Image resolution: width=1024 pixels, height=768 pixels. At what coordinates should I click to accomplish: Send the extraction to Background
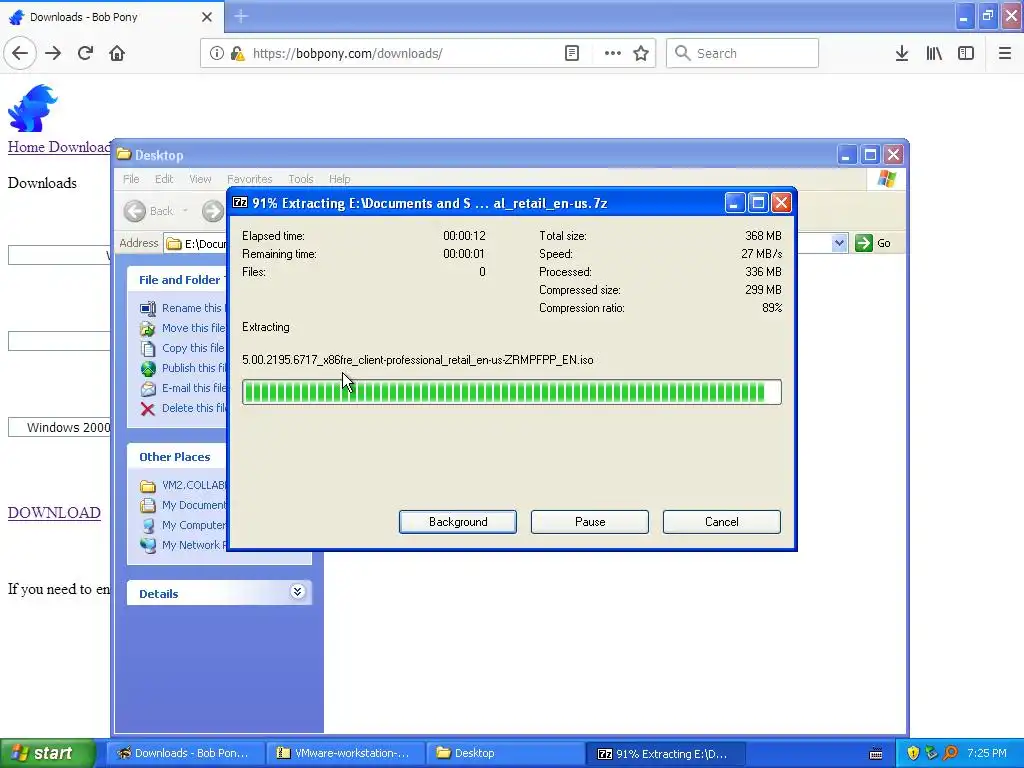[458, 522]
